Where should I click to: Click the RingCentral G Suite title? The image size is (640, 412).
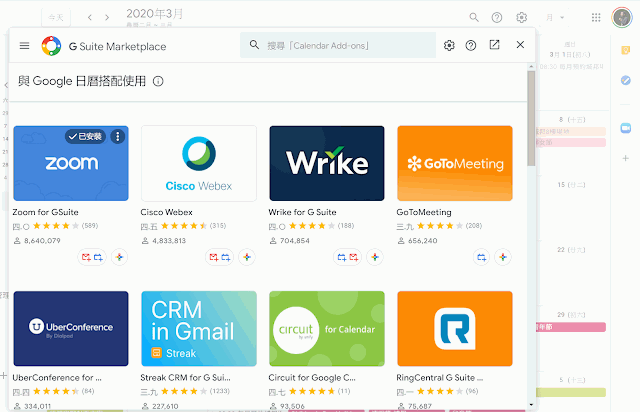[x=440, y=377]
